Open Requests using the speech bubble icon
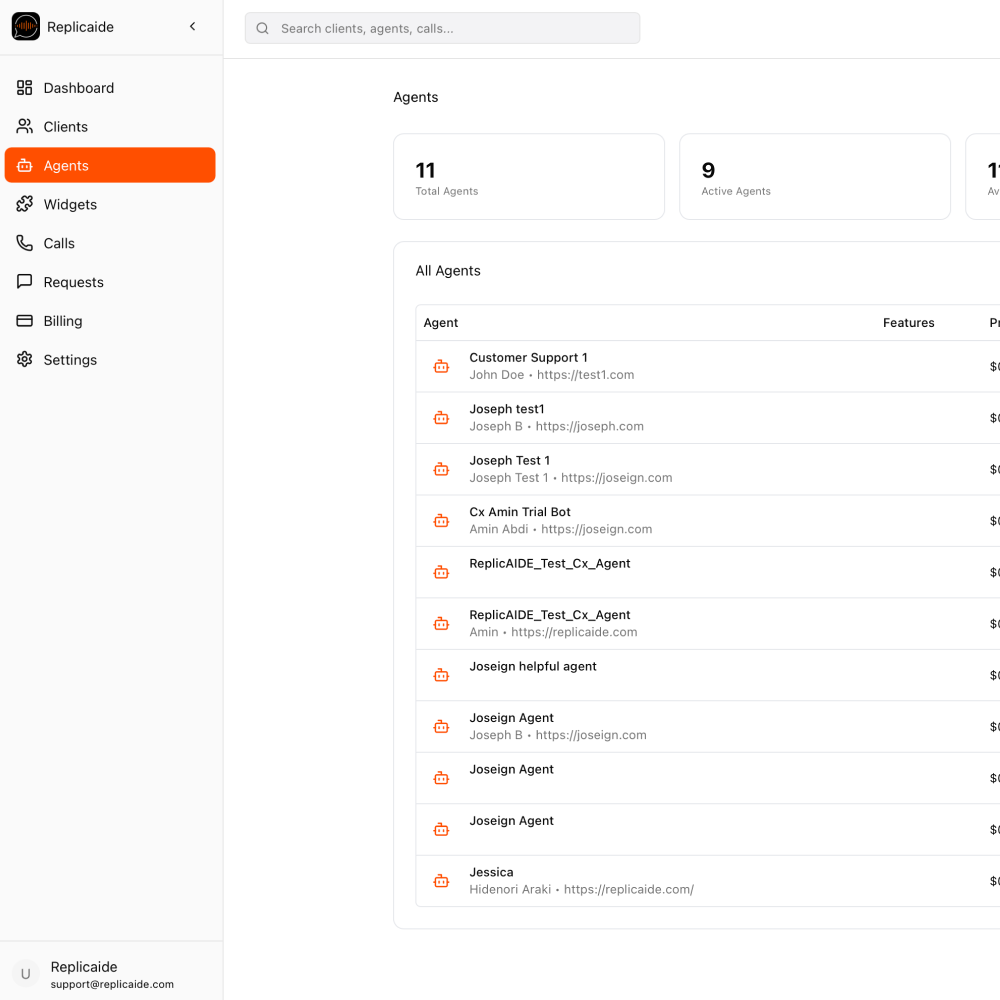1000x1000 pixels. pos(24,281)
